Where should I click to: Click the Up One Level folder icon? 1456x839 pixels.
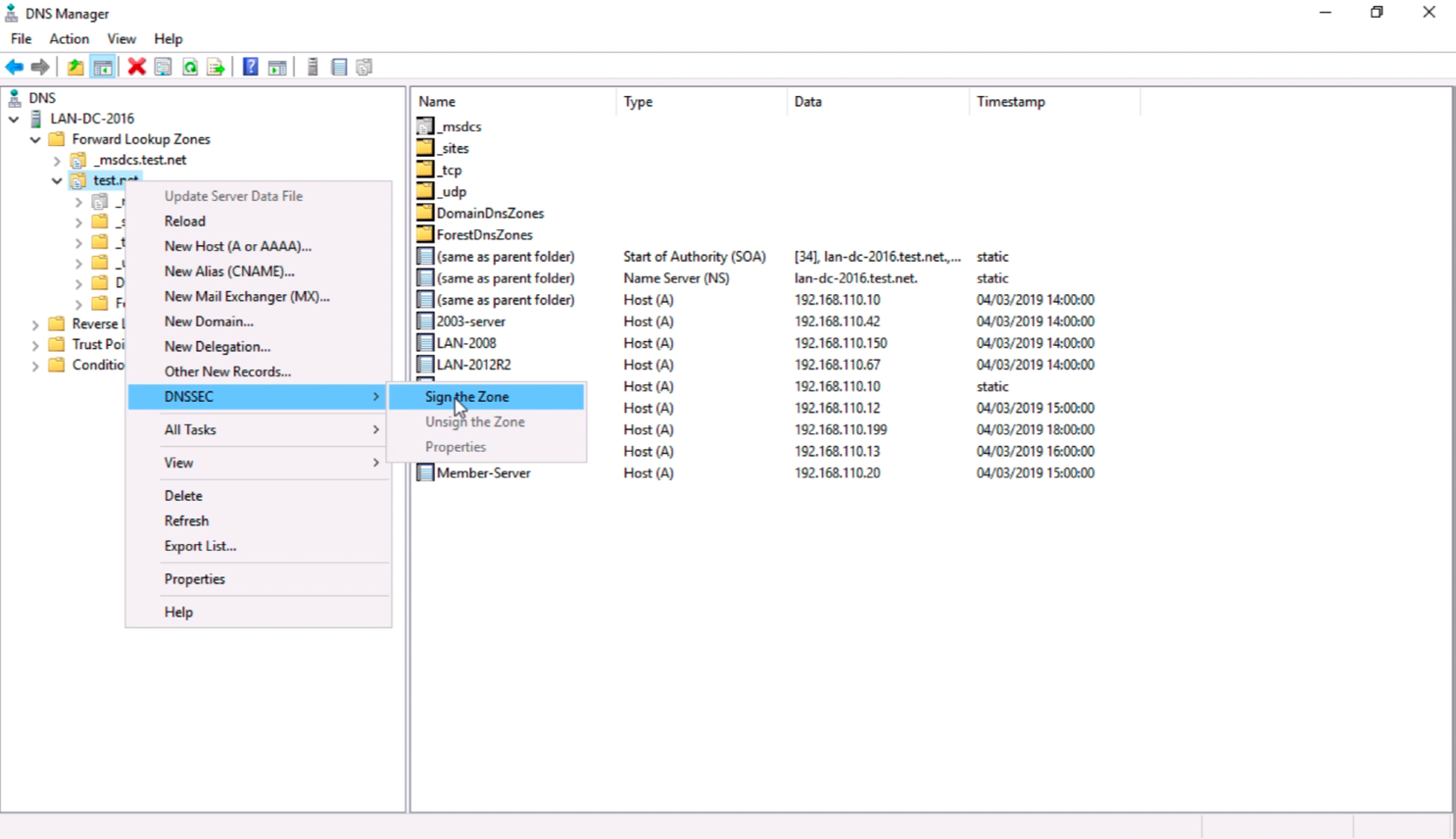point(75,67)
